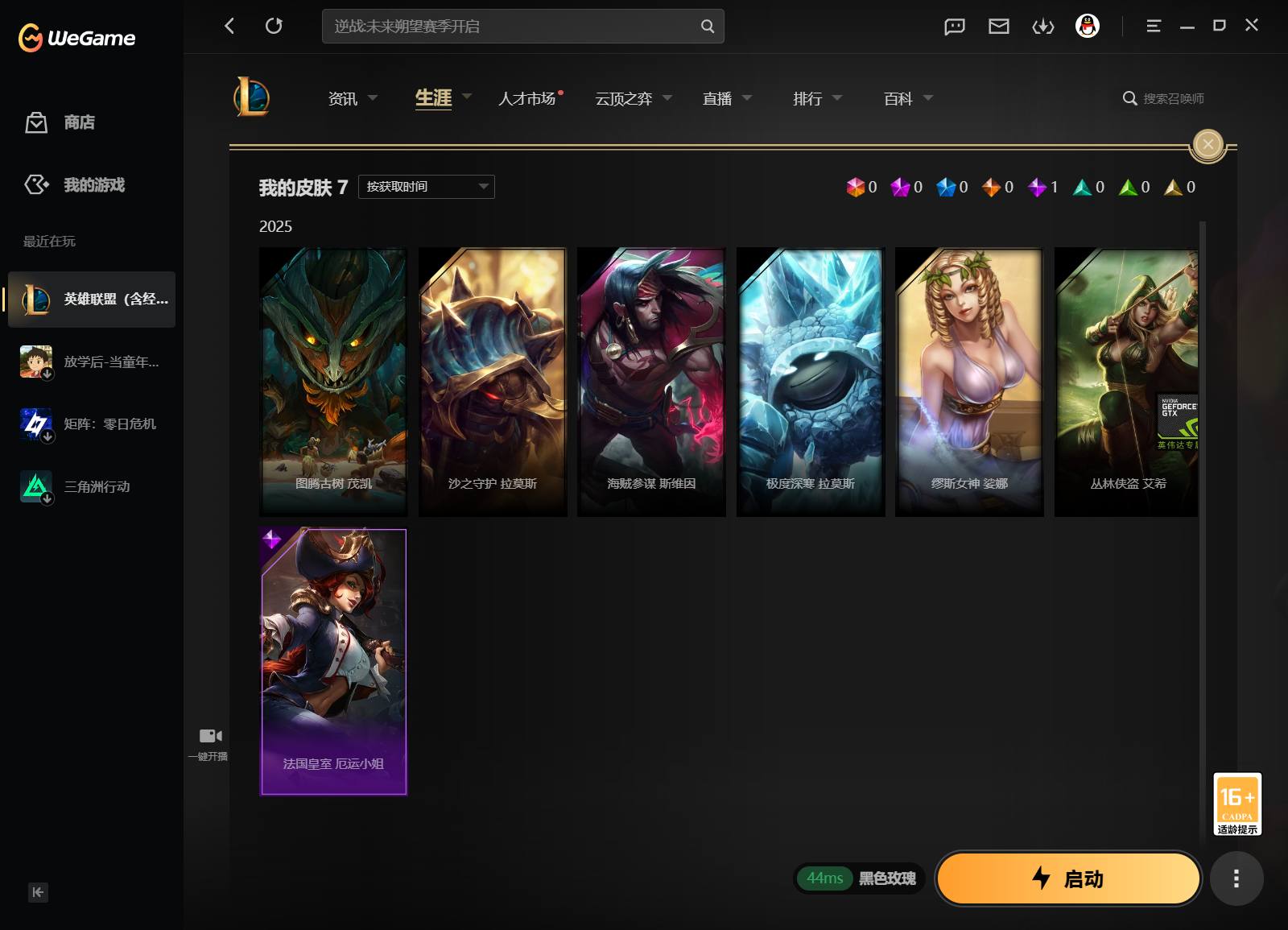Open 沙之守护 拉莫斯 skin card
The height and width of the screenshot is (930, 1288).
pos(493,382)
